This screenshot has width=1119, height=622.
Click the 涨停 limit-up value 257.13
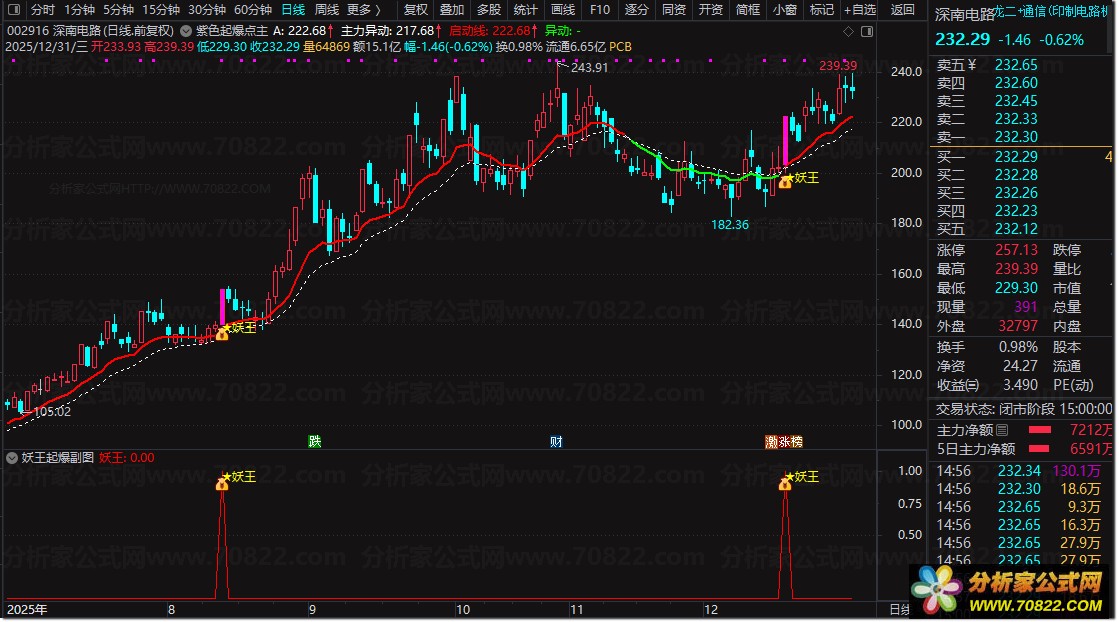click(x=1016, y=250)
